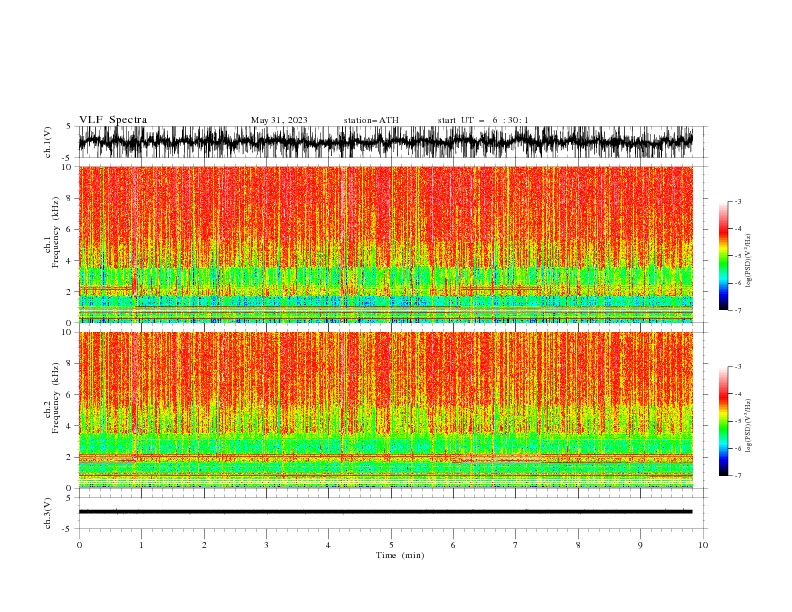Click the ch.1(V) waveform axis label
The image size is (792, 612).
(x=48, y=142)
